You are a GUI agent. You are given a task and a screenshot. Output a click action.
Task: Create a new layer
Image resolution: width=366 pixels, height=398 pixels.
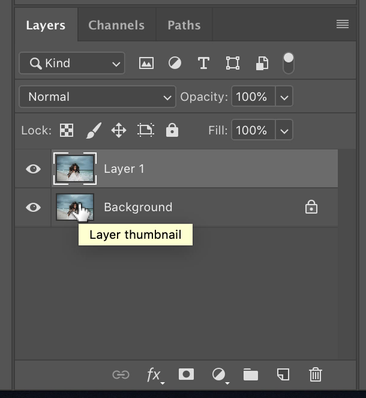[283, 374]
